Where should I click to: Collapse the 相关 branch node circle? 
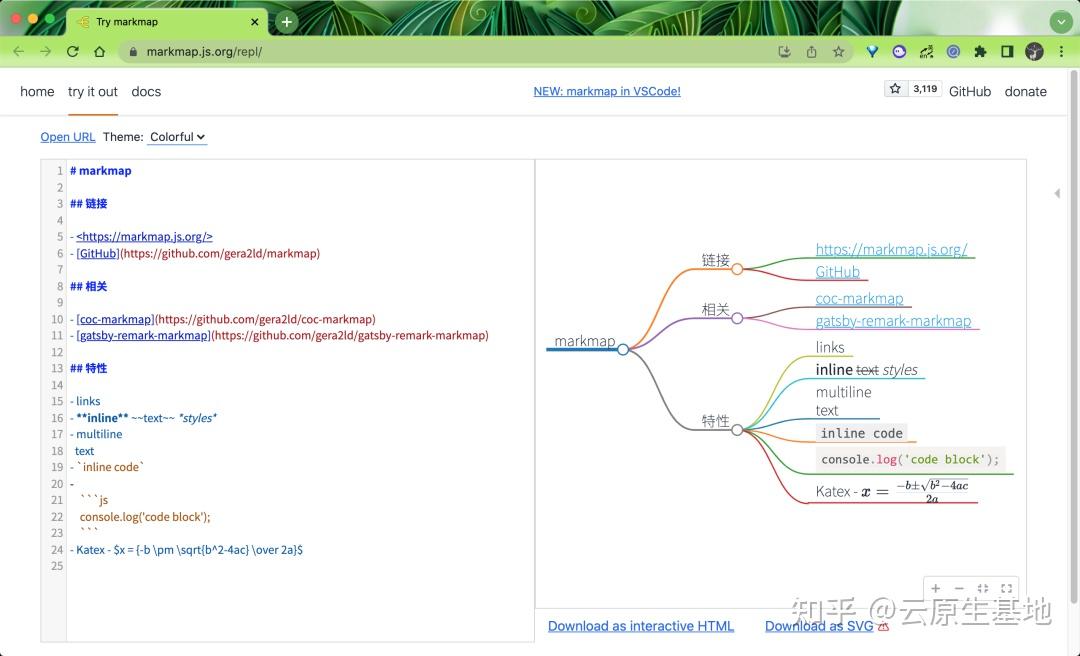tap(737, 318)
